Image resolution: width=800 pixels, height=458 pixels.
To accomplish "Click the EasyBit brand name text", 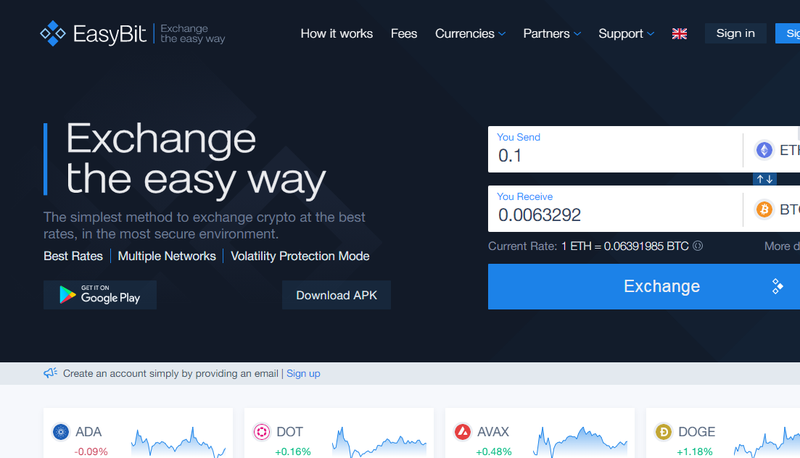I will point(109,34).
